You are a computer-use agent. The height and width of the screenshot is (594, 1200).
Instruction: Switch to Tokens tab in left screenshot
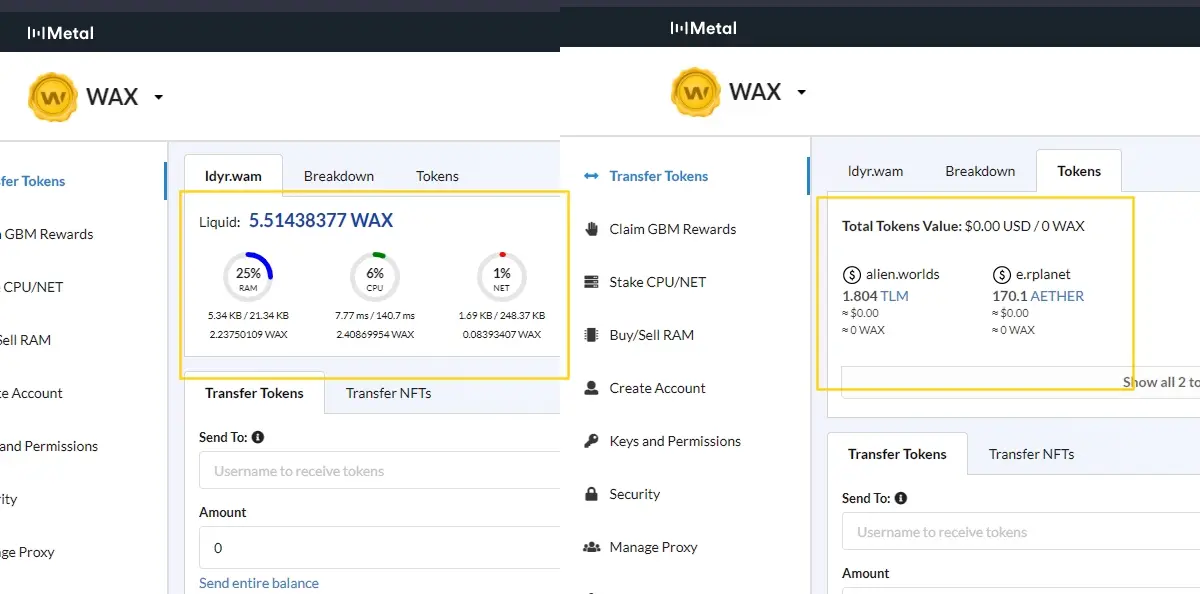[437, 176]
